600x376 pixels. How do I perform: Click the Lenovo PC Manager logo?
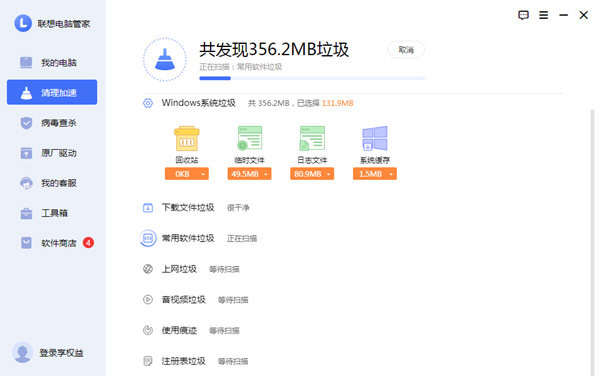pyautogui.click(x=23, y=23)
